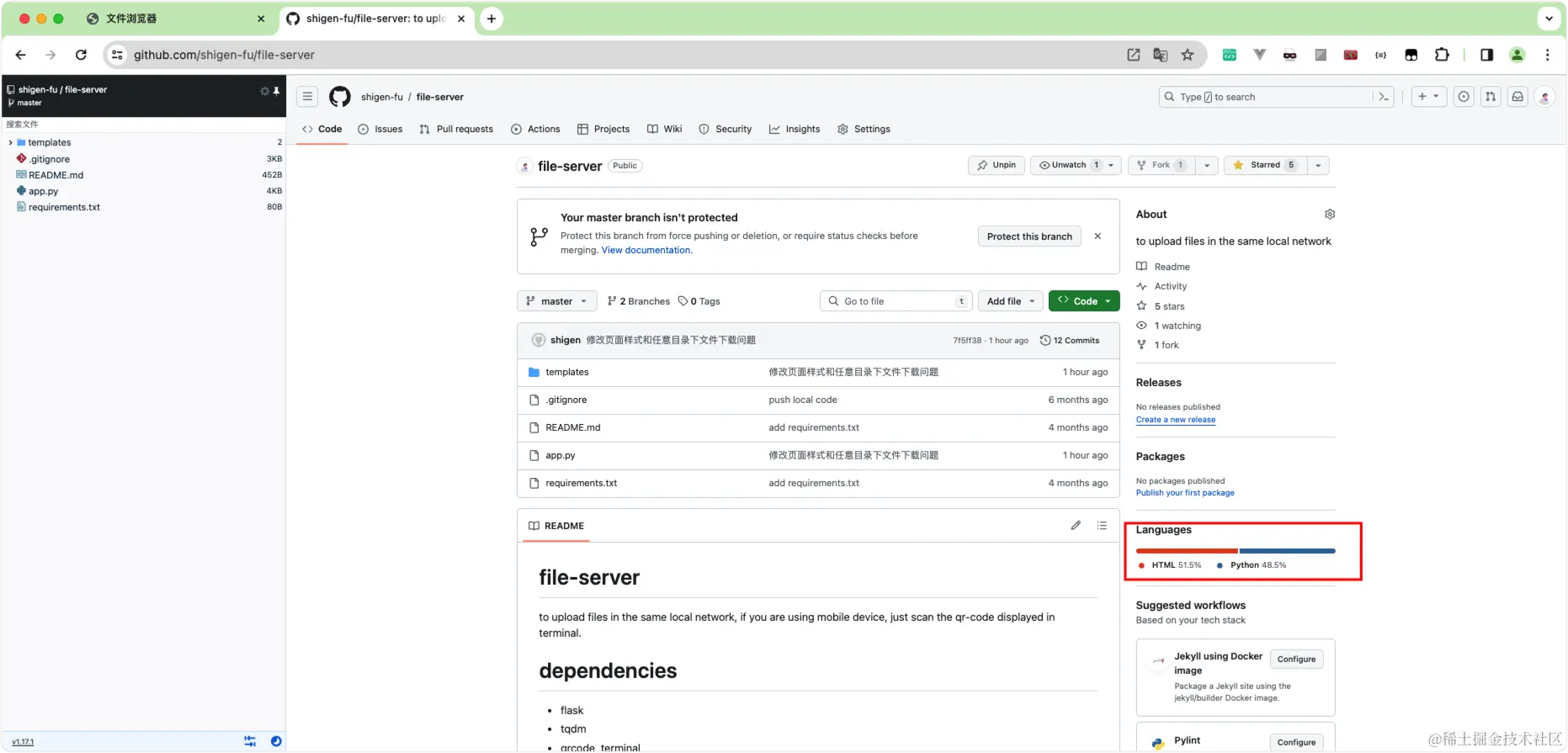Focus the Go to file search field
Viewport: 1568px width, 753px height.
(x=896, y=301)
